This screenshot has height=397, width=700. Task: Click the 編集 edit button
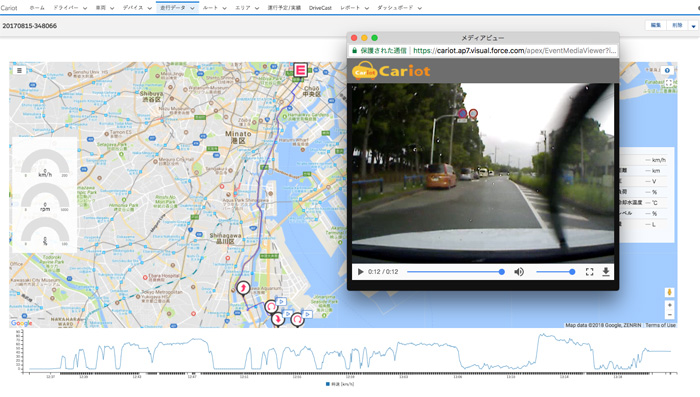coord(655,25)
